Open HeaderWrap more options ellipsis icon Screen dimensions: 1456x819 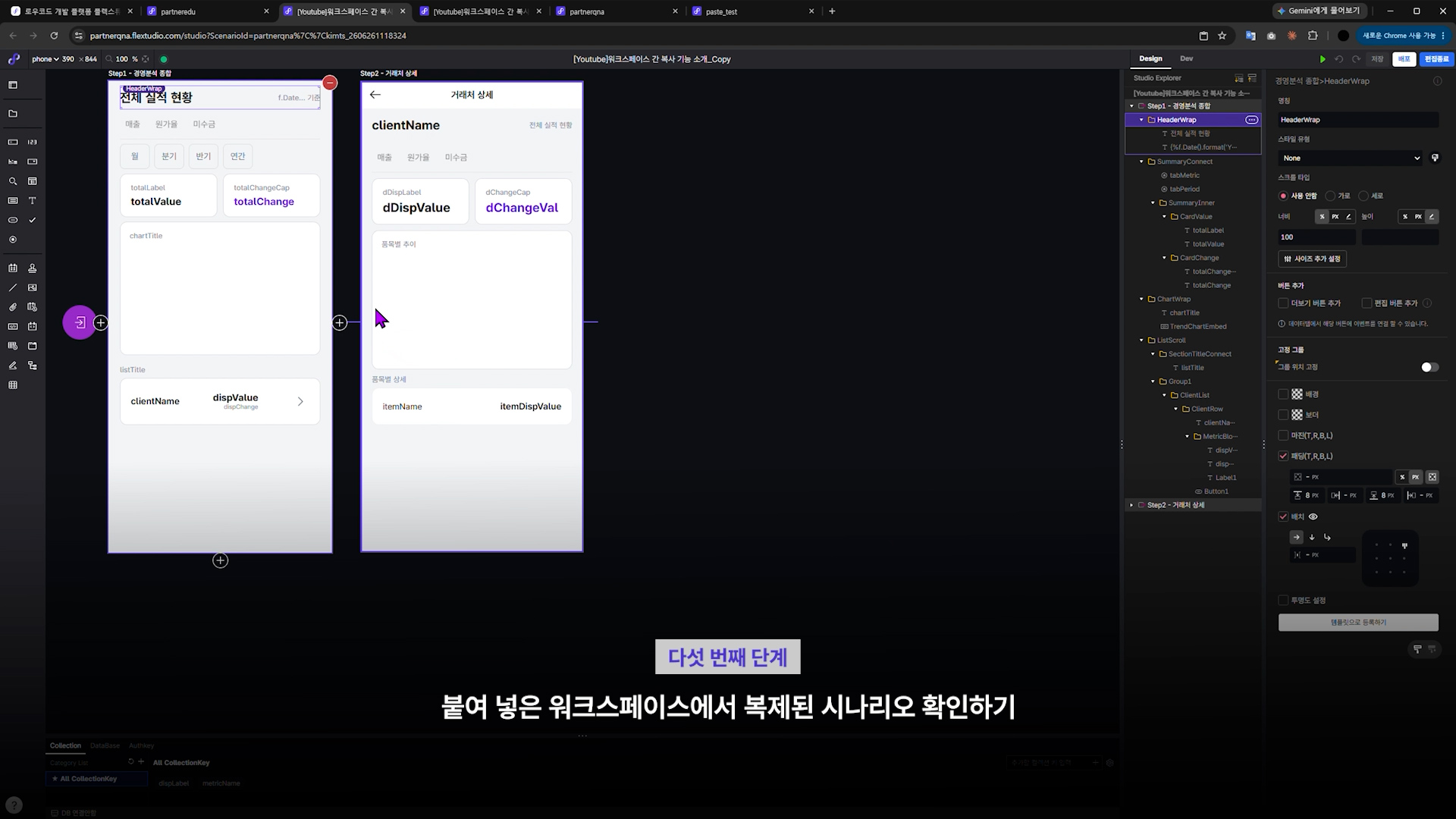[1251, 120]
